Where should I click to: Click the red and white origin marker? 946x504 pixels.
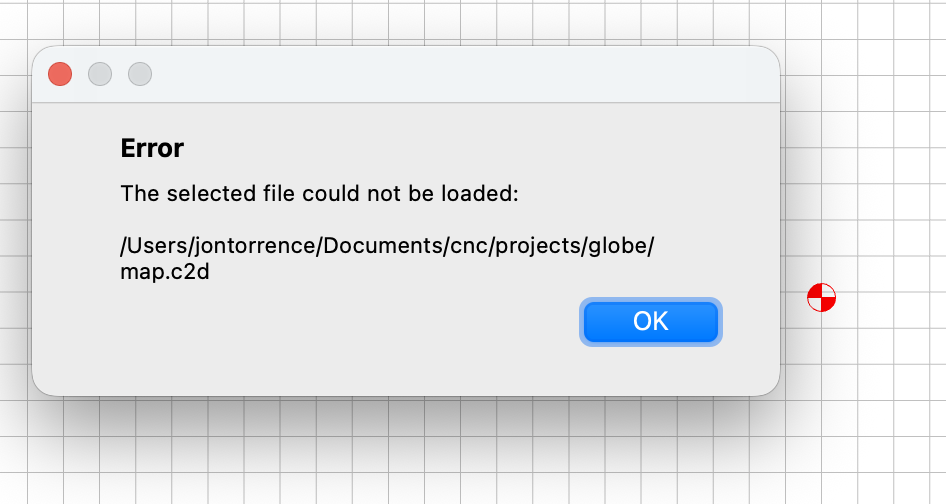(x=822, y=298)
